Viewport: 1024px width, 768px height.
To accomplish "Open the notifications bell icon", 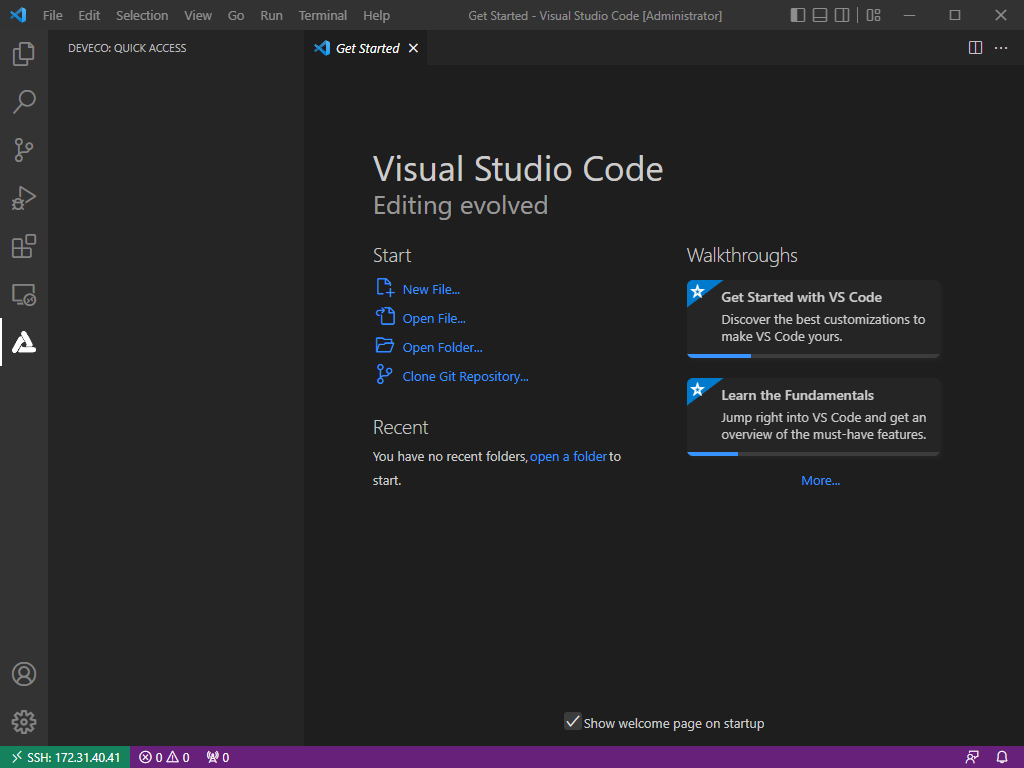I will coord(1002,758).
